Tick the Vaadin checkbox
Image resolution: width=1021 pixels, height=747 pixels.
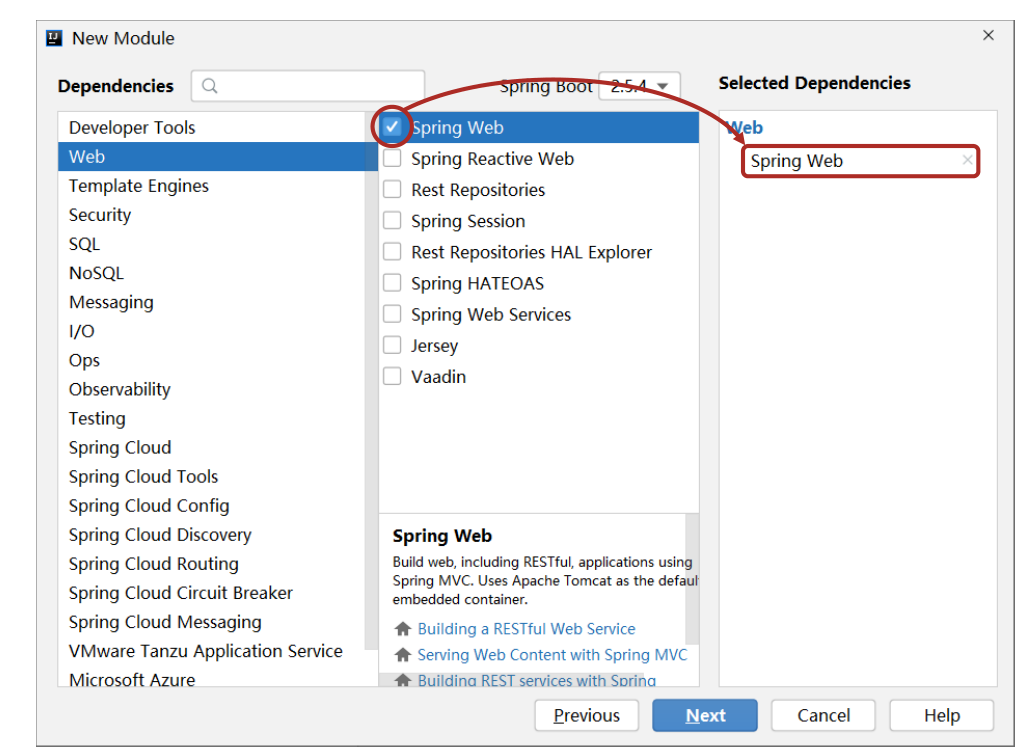pos(392,376)
